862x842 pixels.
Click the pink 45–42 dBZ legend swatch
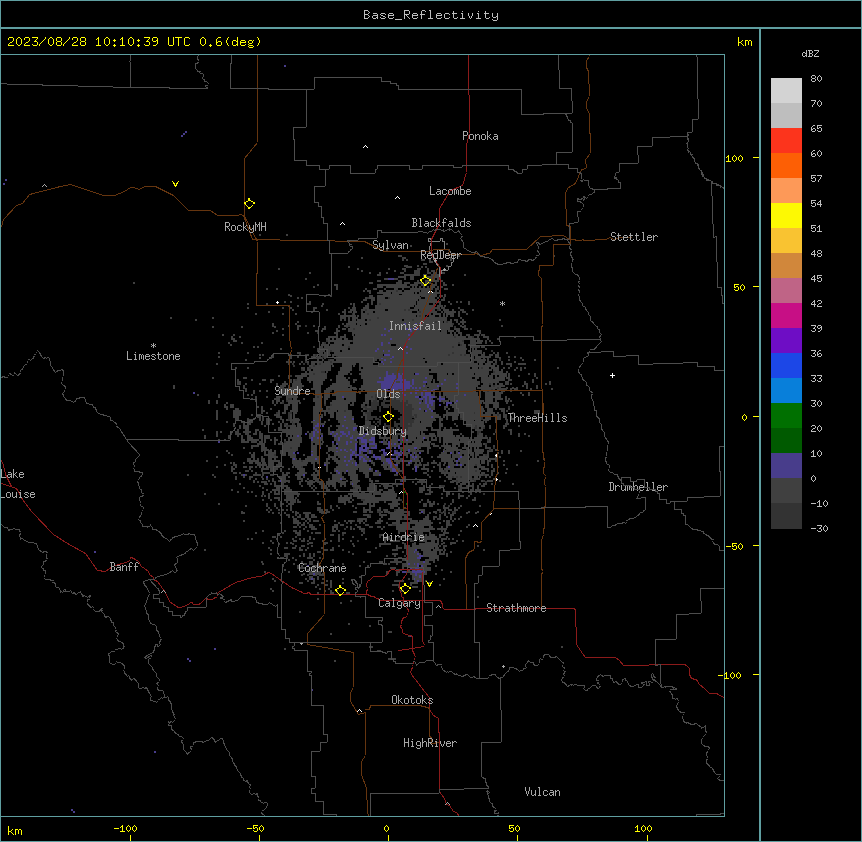[x=786, y=290]
